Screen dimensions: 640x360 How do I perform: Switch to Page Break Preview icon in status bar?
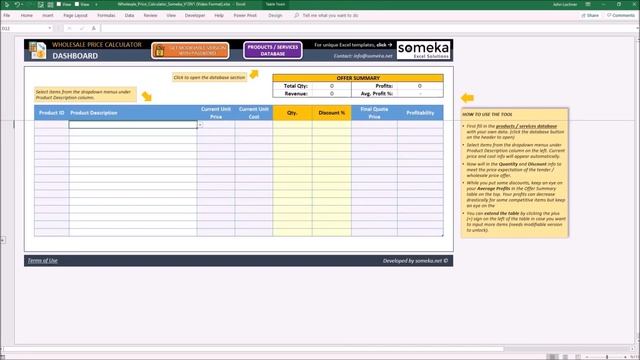point(578,357)
